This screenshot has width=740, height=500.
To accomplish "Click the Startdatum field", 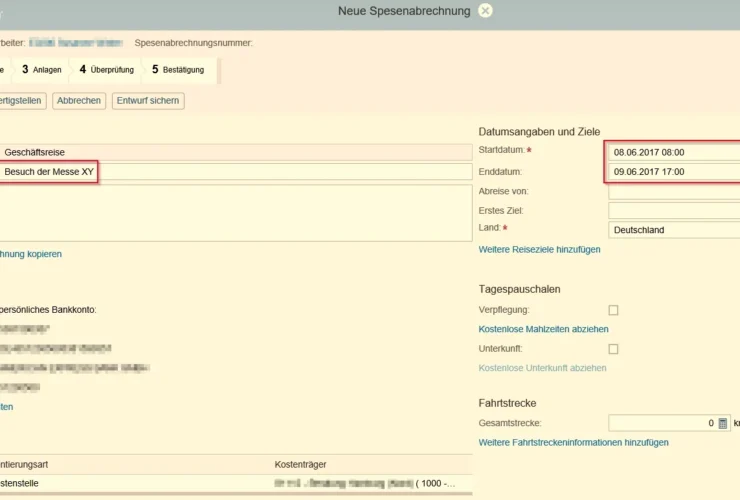I will (x=673, y=152).
